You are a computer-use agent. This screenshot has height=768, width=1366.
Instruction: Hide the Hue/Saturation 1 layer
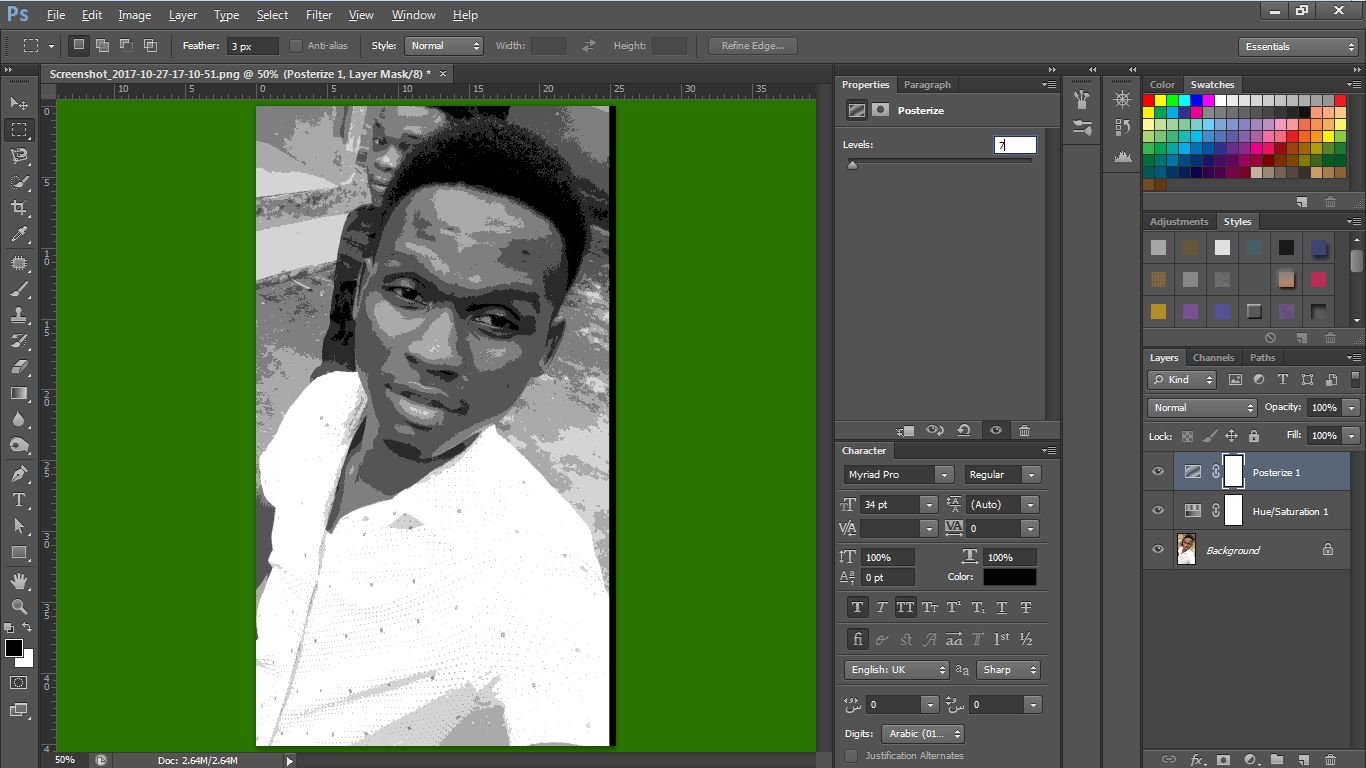[1158, 511]
